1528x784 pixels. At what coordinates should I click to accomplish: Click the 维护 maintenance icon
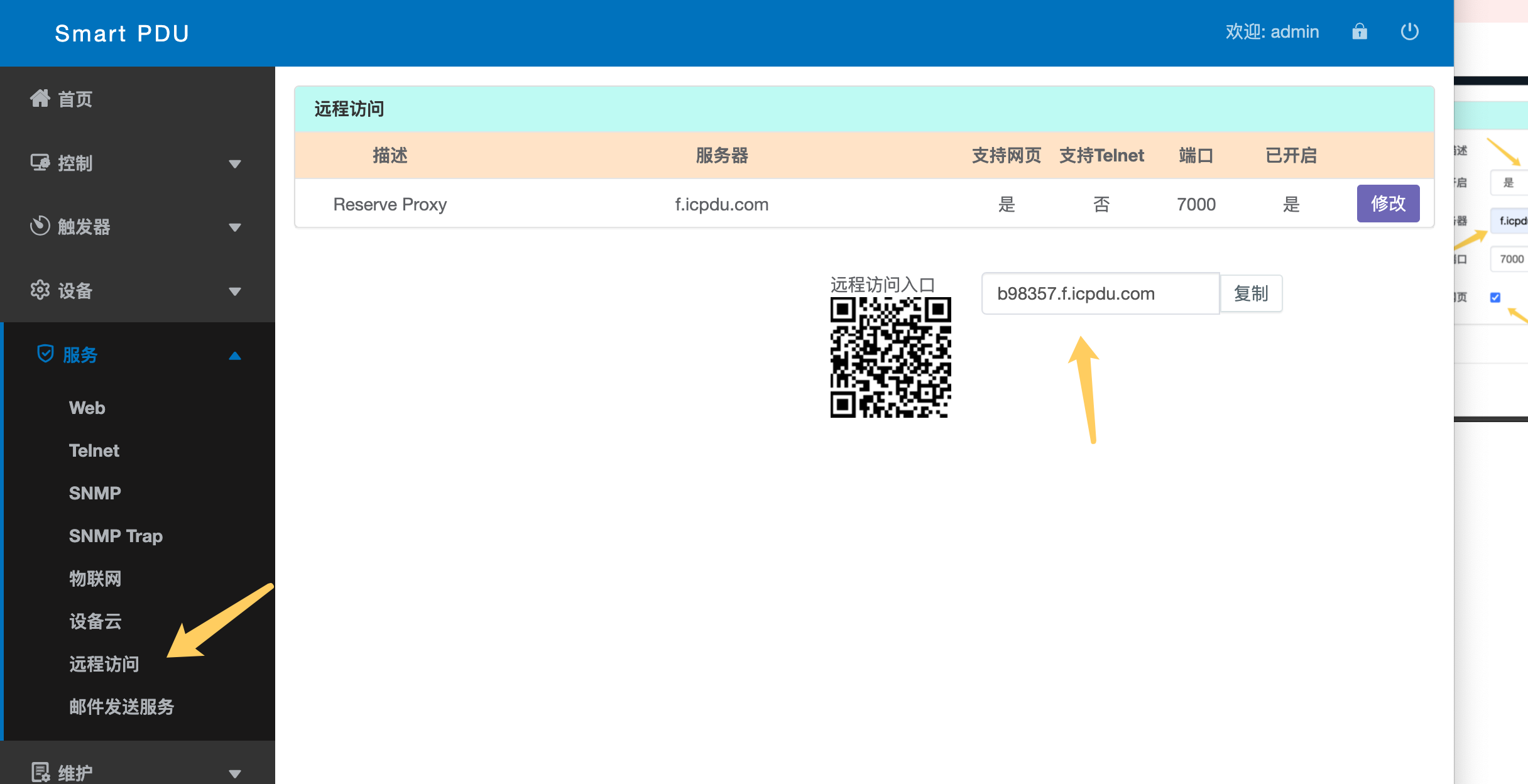point(40,772)
